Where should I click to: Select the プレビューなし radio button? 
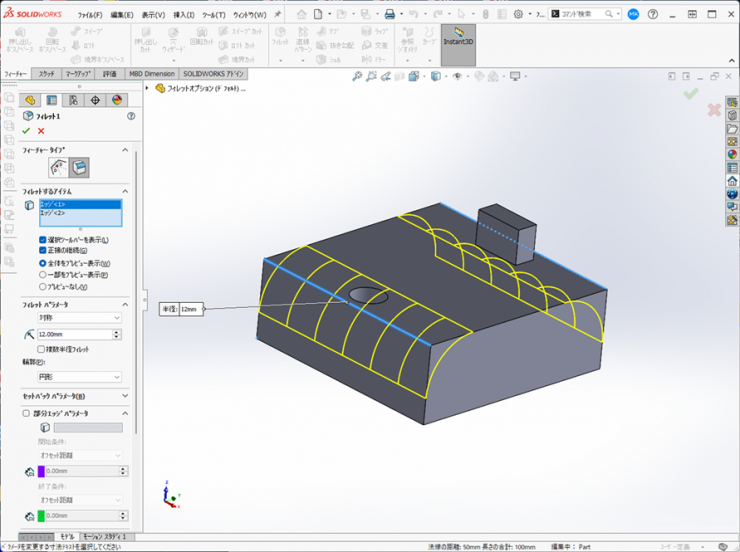(x=43, y=285)
